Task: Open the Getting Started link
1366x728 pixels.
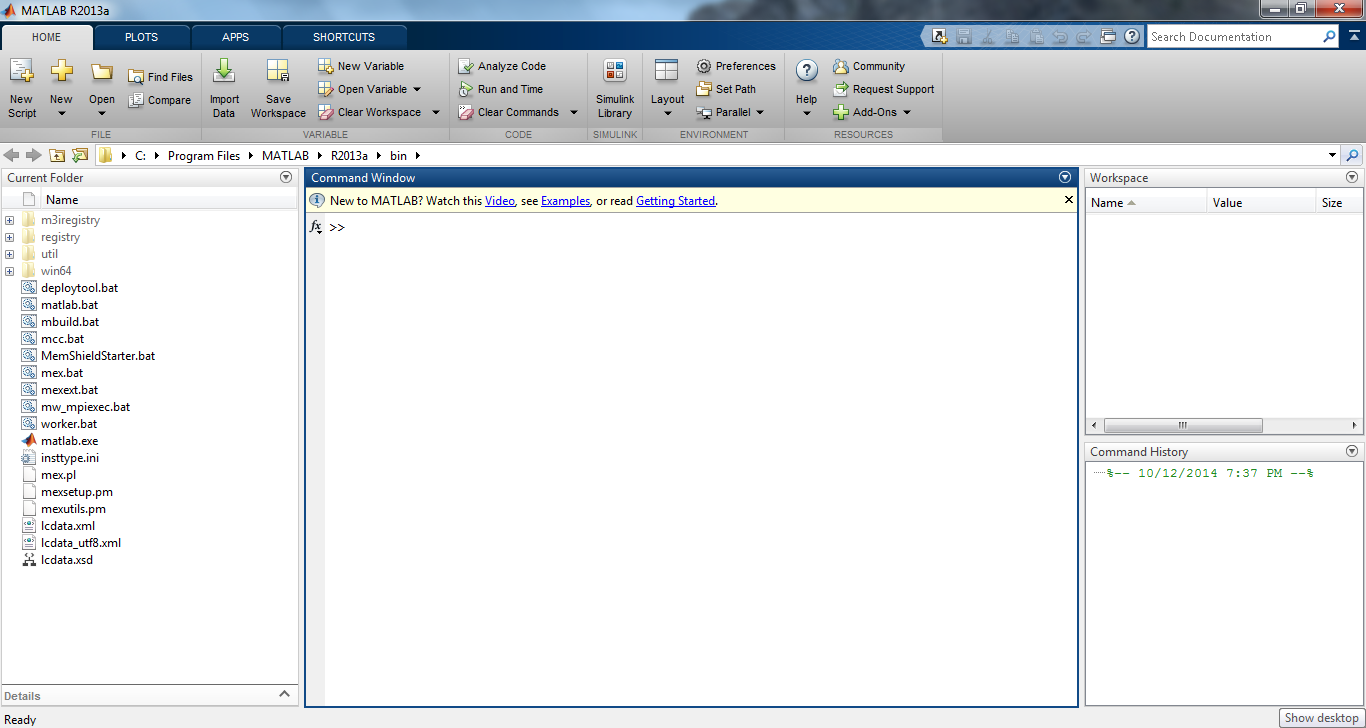Action: 676,201
